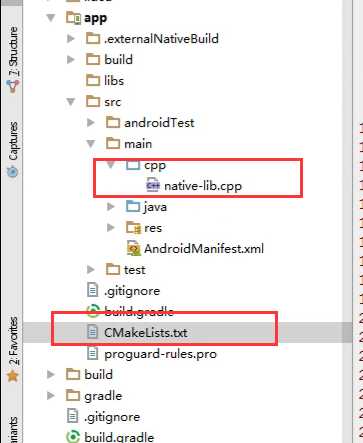Click the cpp source folder icon

point(133,165)
